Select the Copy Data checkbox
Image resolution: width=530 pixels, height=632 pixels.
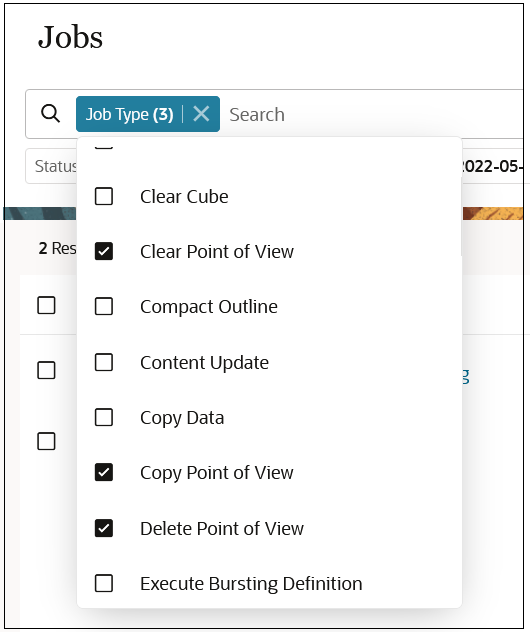[104, 418]
